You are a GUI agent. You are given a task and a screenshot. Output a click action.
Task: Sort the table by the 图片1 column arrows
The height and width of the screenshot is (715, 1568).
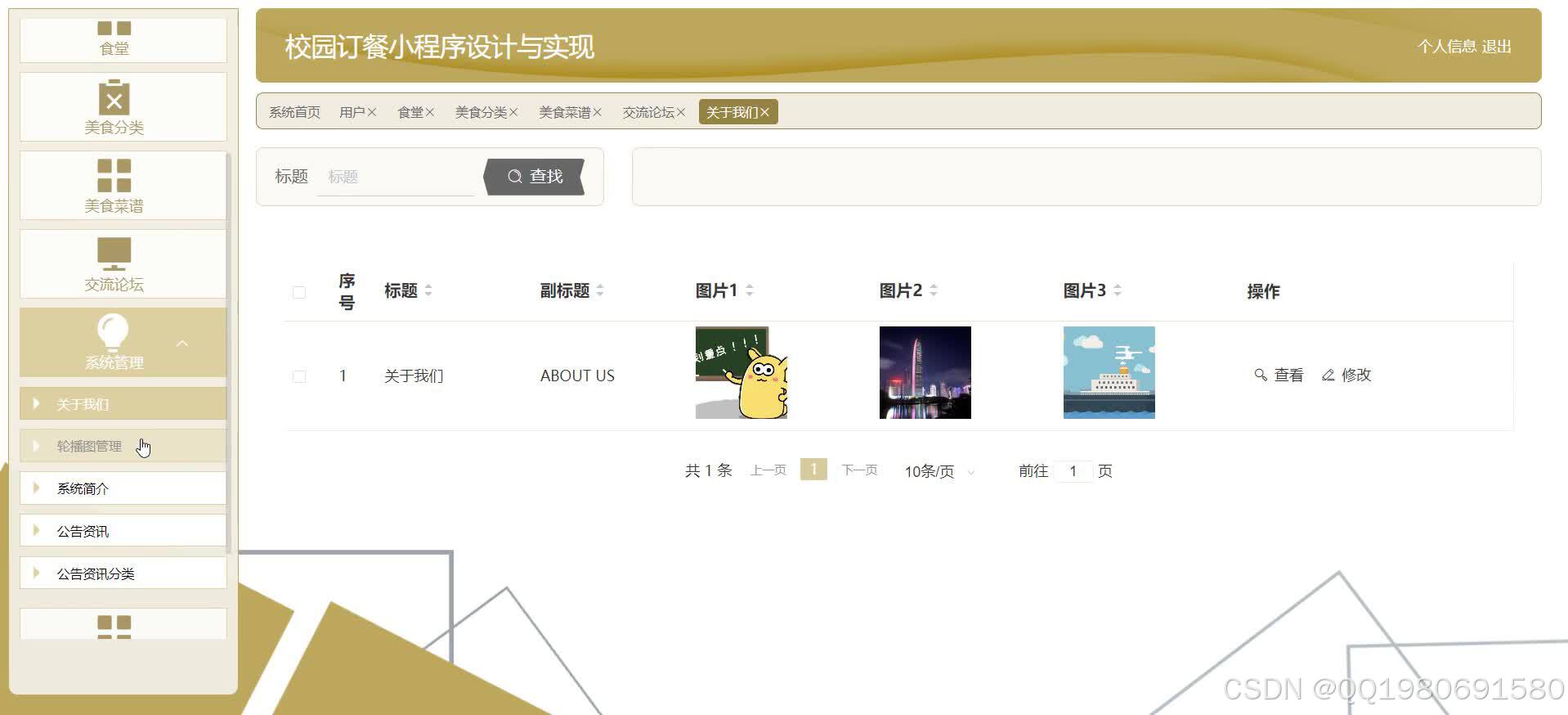(x=750, y=290)
